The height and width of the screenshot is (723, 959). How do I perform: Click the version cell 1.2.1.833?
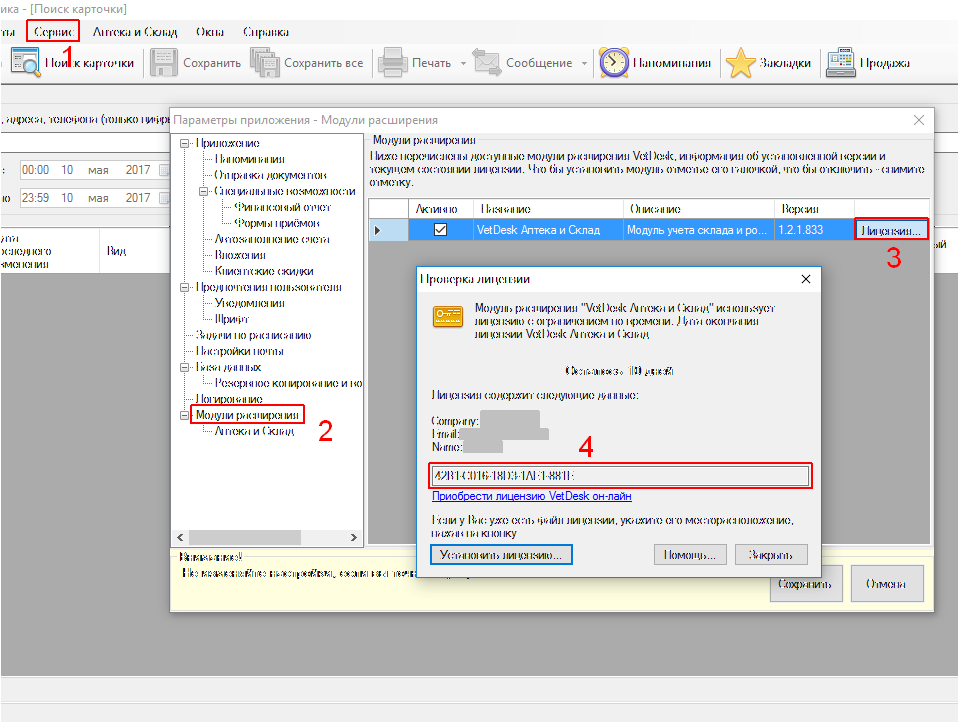(x=814, y=230)
